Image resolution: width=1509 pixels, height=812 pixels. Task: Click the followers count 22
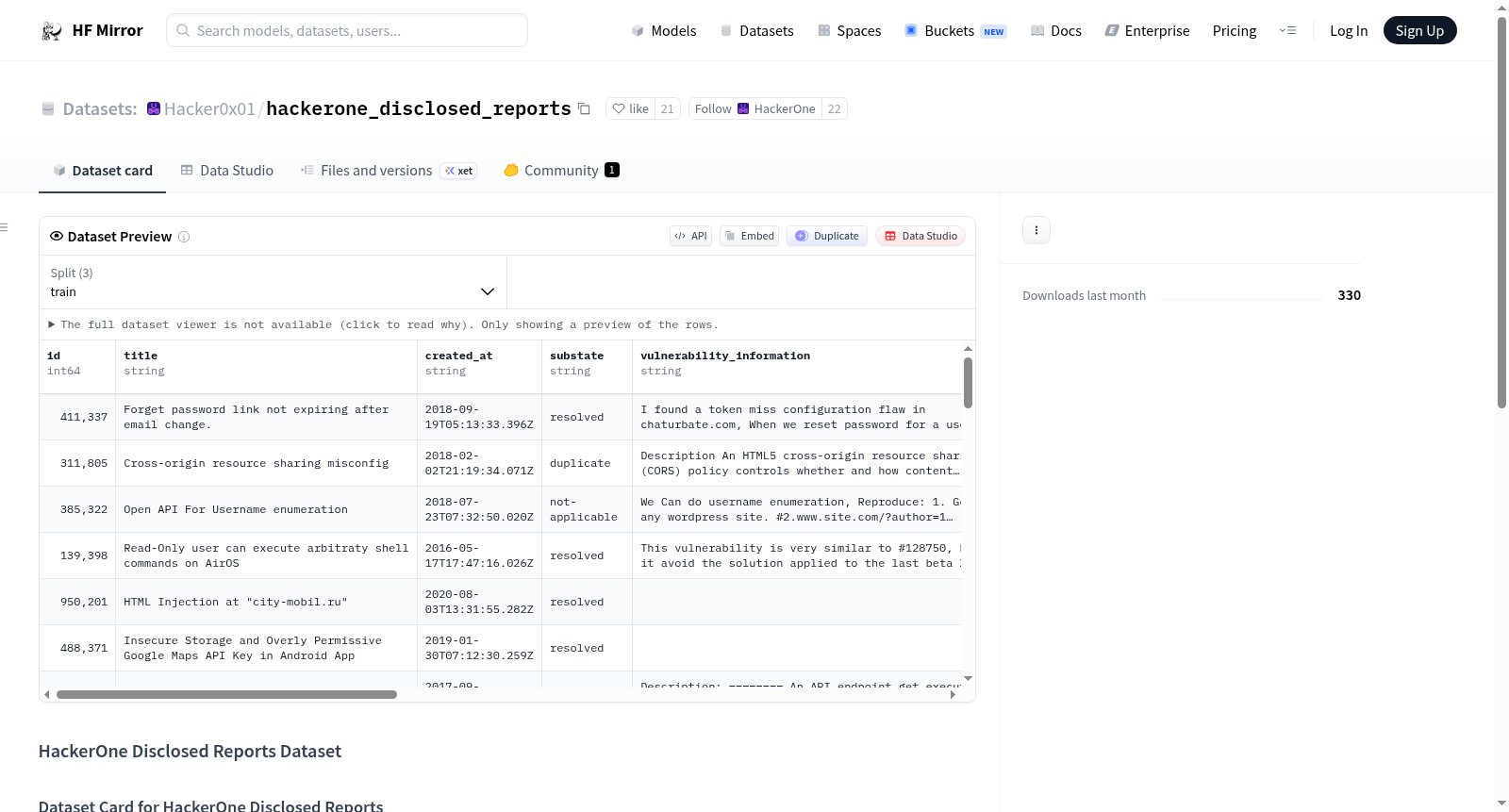(834, 109)
